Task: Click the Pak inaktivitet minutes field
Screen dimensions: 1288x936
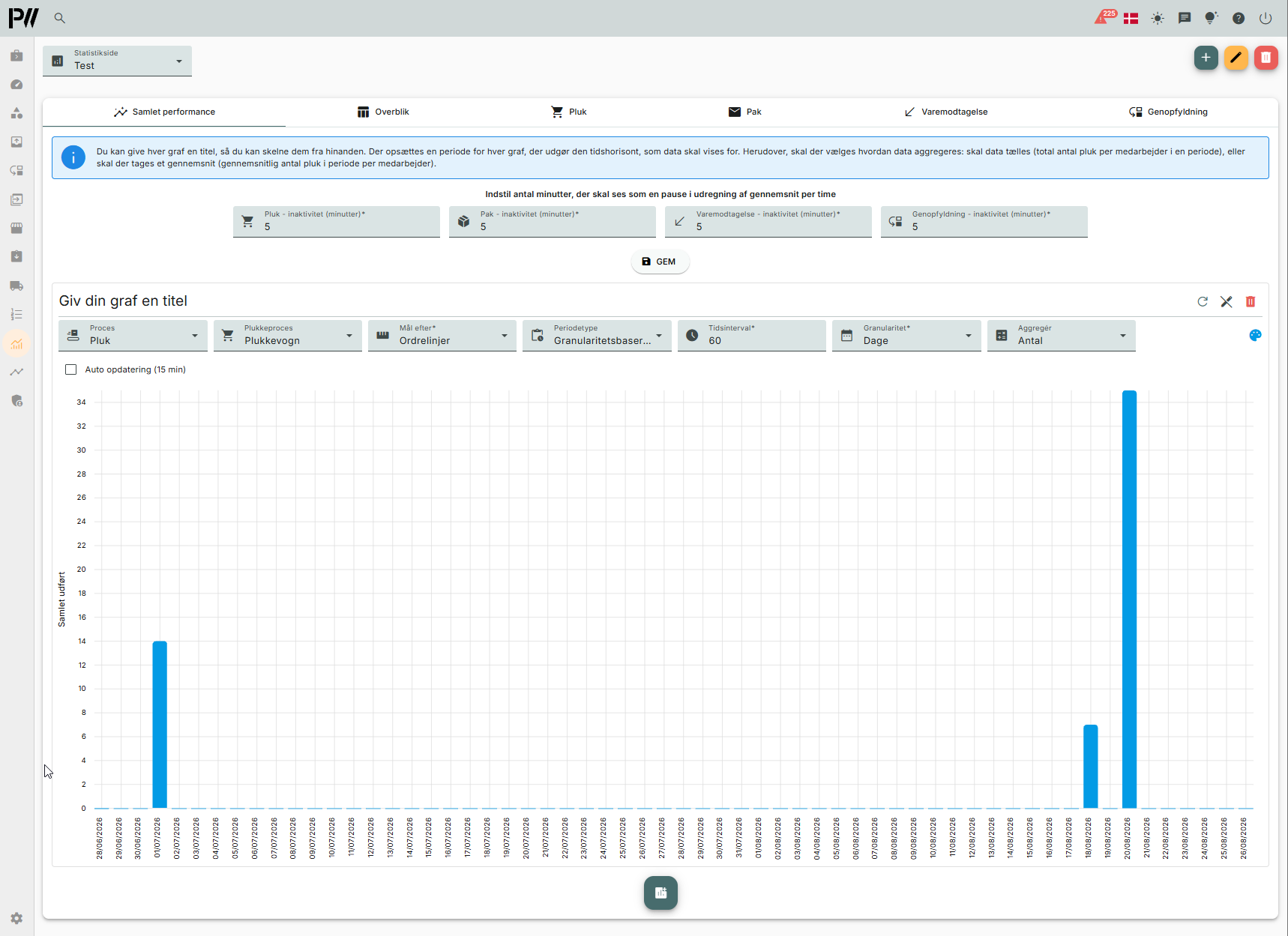Action: point(553,221)
